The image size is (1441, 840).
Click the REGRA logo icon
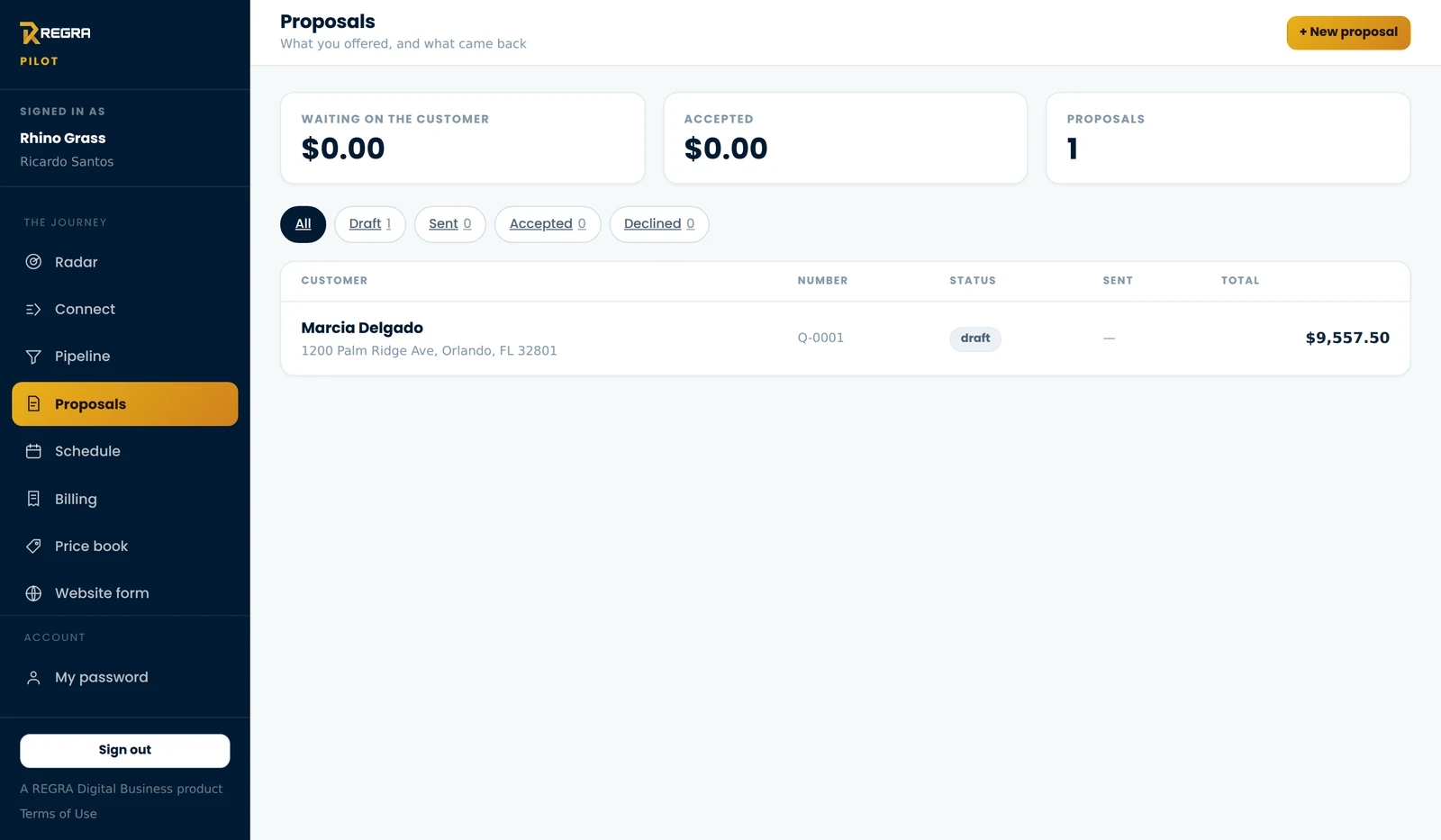(30, 33)
